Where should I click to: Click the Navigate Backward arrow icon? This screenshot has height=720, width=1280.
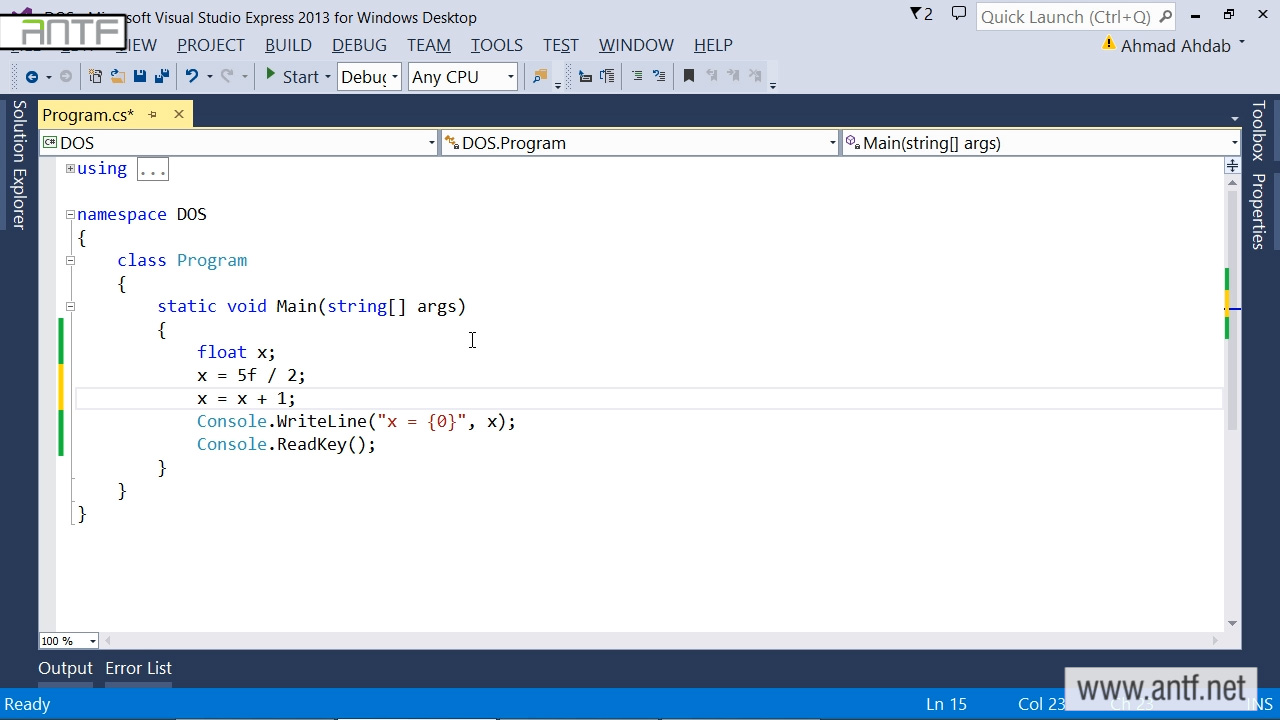pos(32,76)
